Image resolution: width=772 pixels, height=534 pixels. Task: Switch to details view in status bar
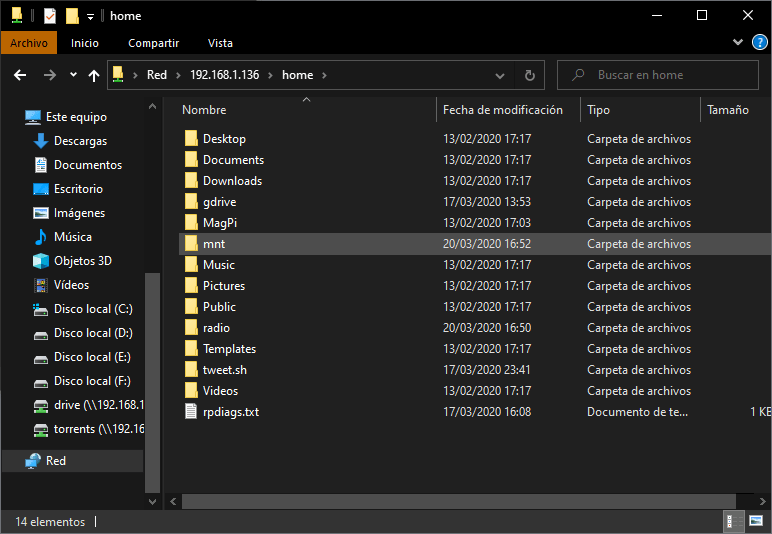[x=732, y=521]
